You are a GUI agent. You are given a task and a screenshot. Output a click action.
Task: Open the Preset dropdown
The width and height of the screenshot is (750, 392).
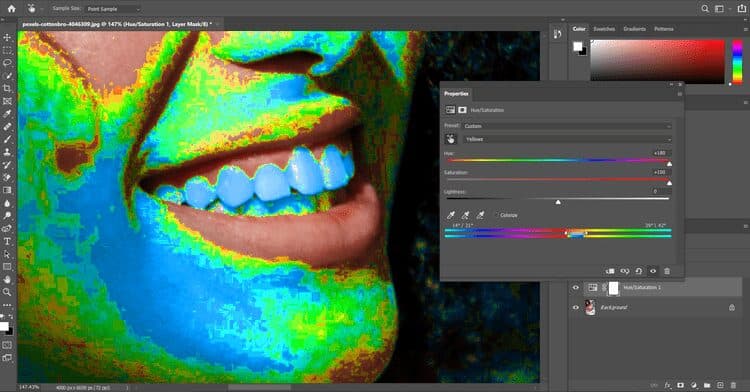pos(567,126)
